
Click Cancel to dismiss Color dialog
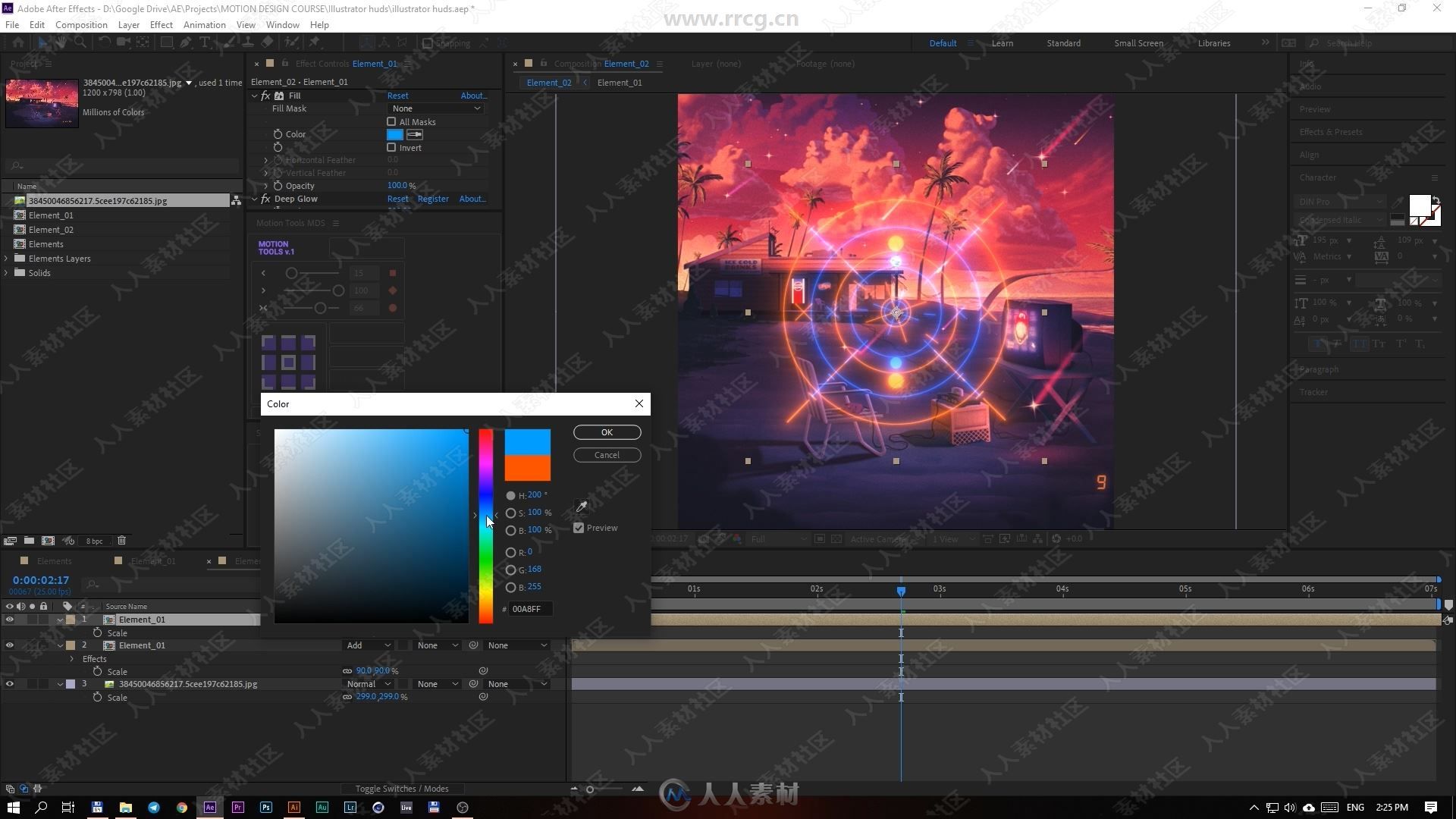click(x=607, y=454)
